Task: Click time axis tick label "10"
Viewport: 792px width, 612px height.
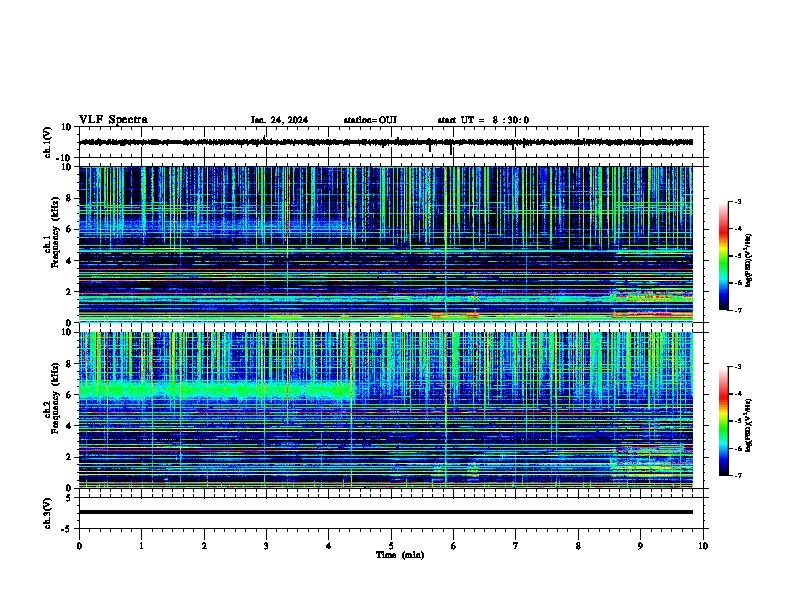Action: [x=703, y=546]
